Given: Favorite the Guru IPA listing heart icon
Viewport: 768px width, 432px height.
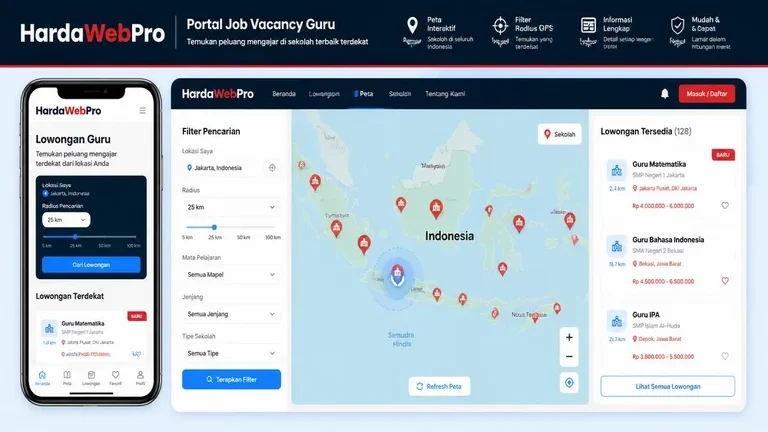Looking at the screenshot, I should pos(725,356).
